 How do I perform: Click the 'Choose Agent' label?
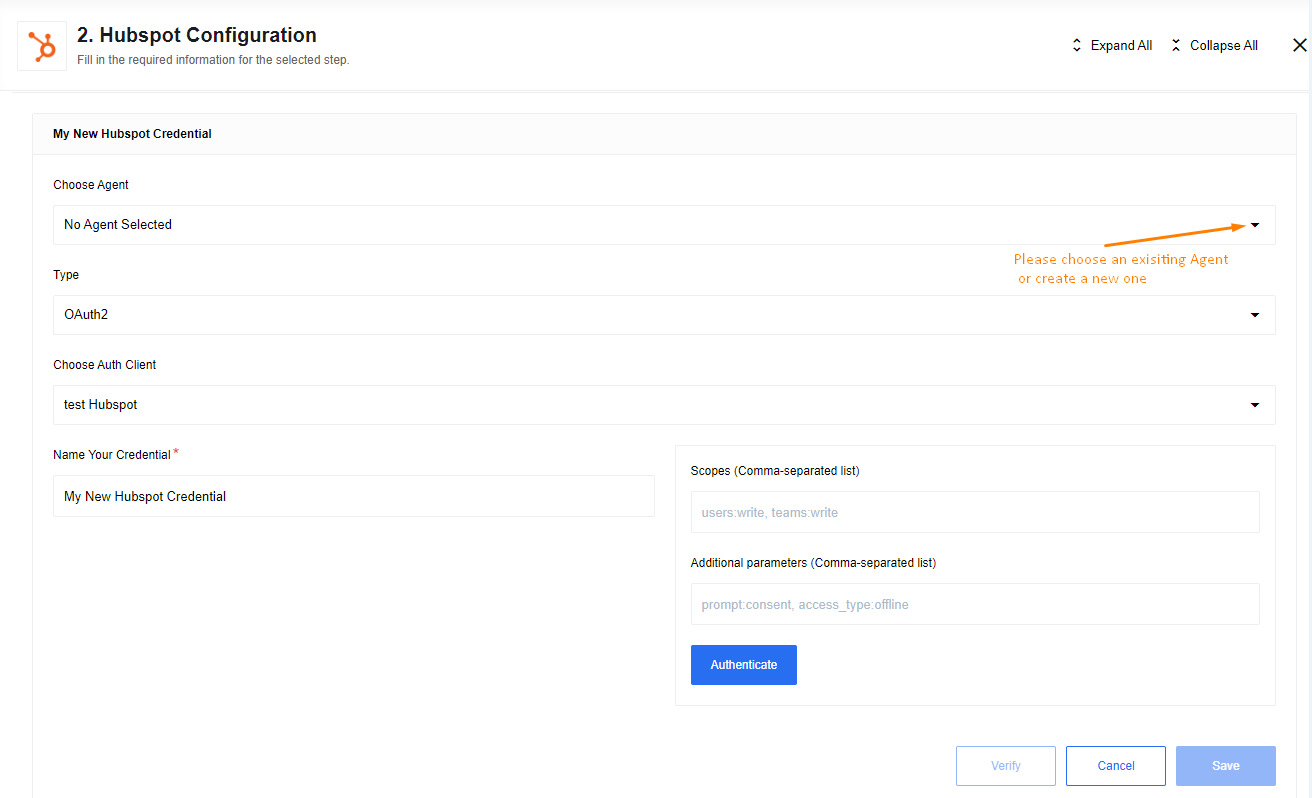[91, 185]
